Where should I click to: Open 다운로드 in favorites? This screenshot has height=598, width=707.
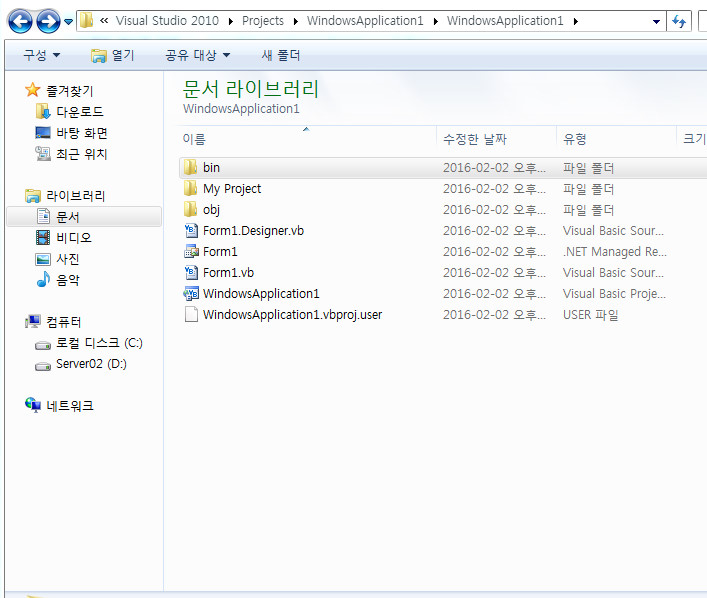point(80,111)
